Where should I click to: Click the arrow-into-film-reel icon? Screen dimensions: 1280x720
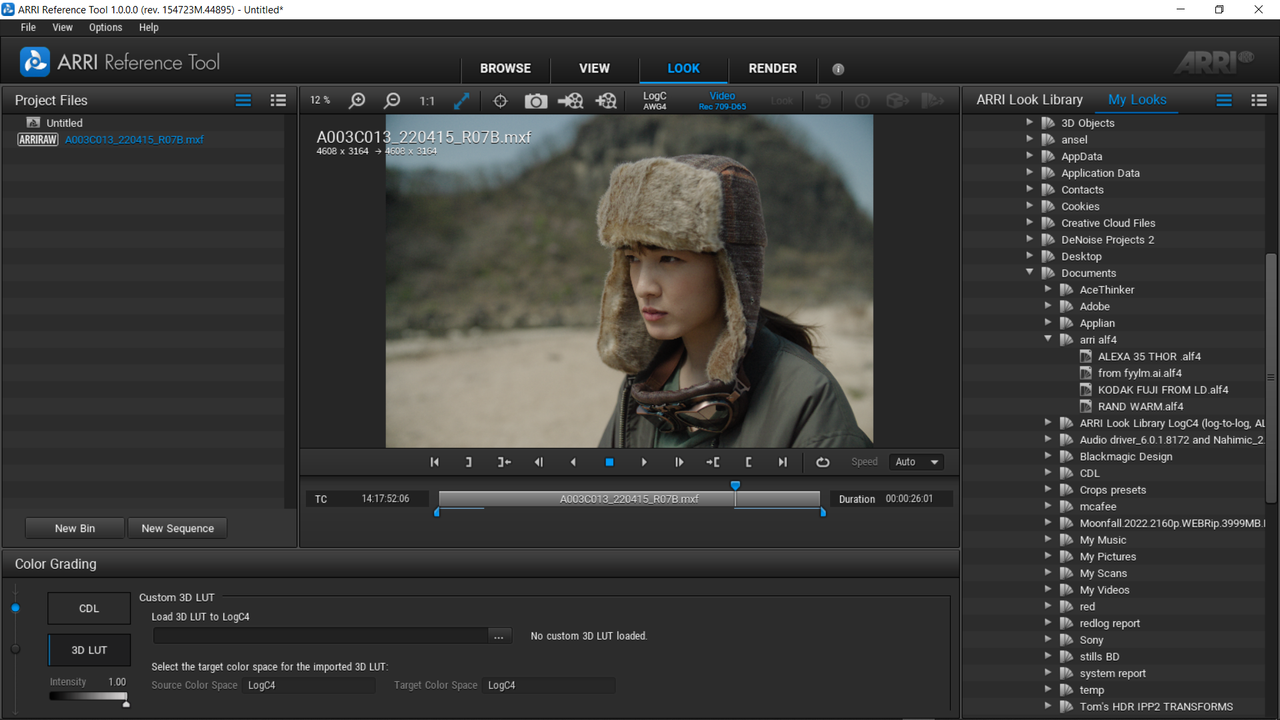coord(570,100)
